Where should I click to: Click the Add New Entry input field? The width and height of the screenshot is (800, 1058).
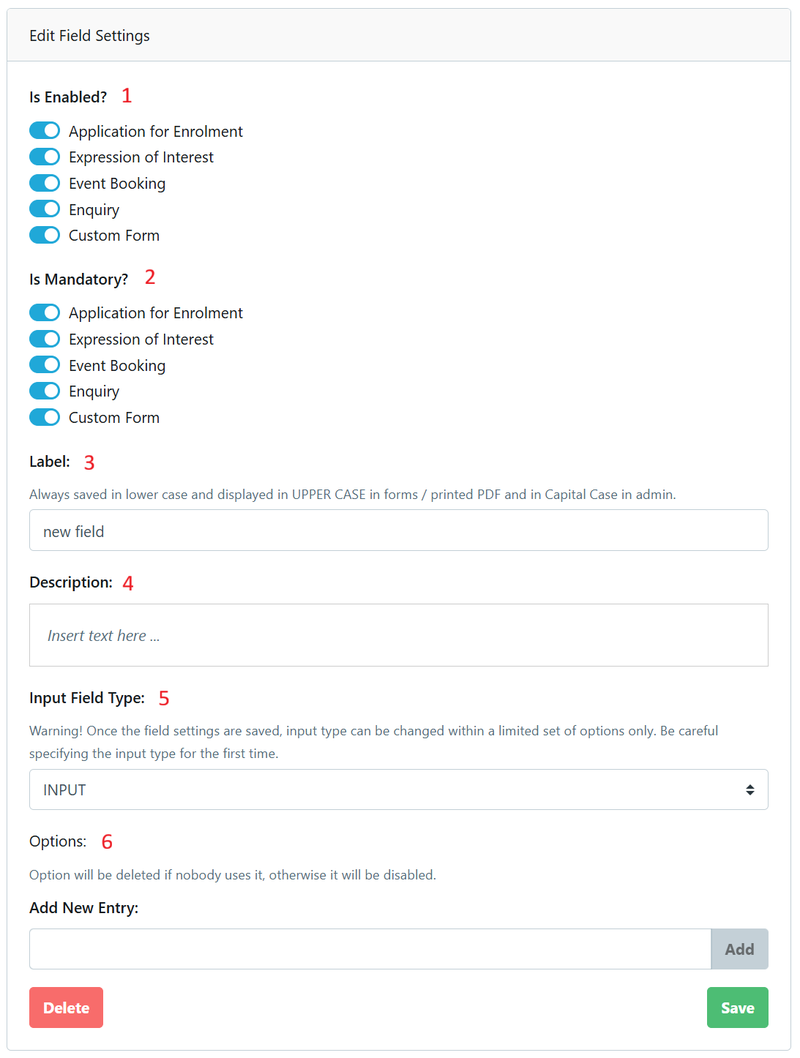(370, 948)
